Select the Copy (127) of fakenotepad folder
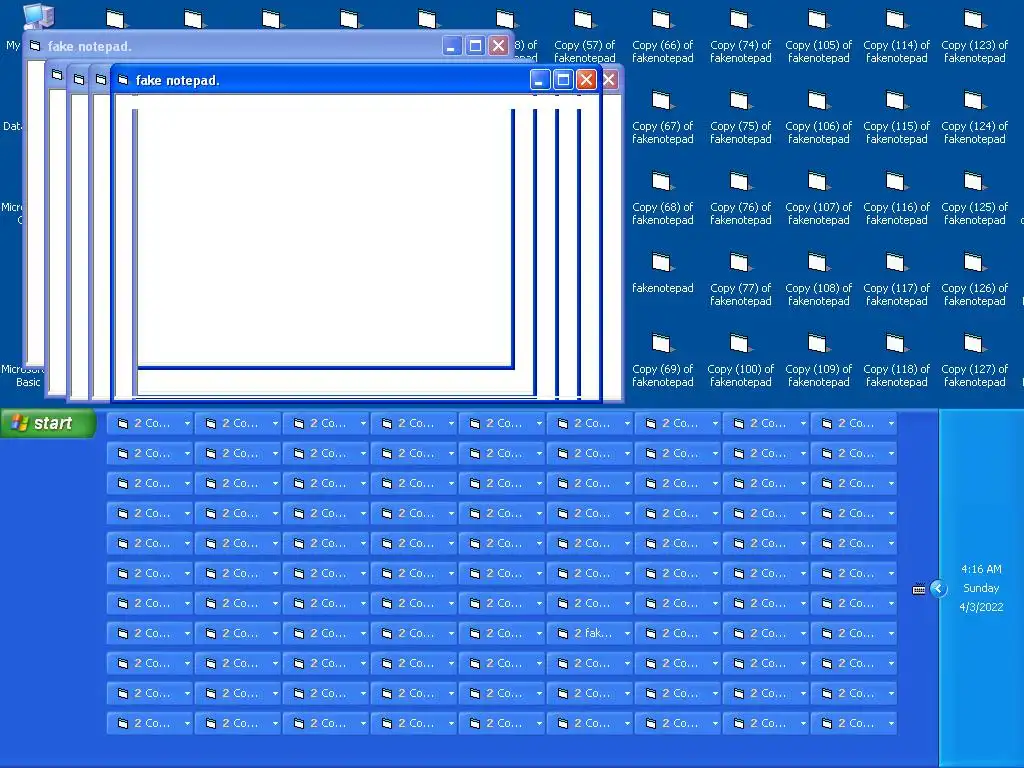 974,361
